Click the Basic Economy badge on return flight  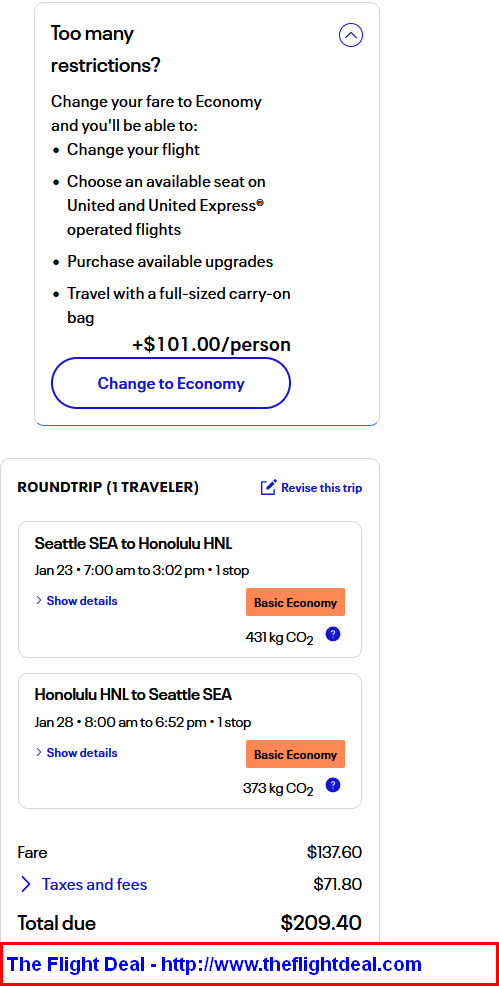[295, 755]
